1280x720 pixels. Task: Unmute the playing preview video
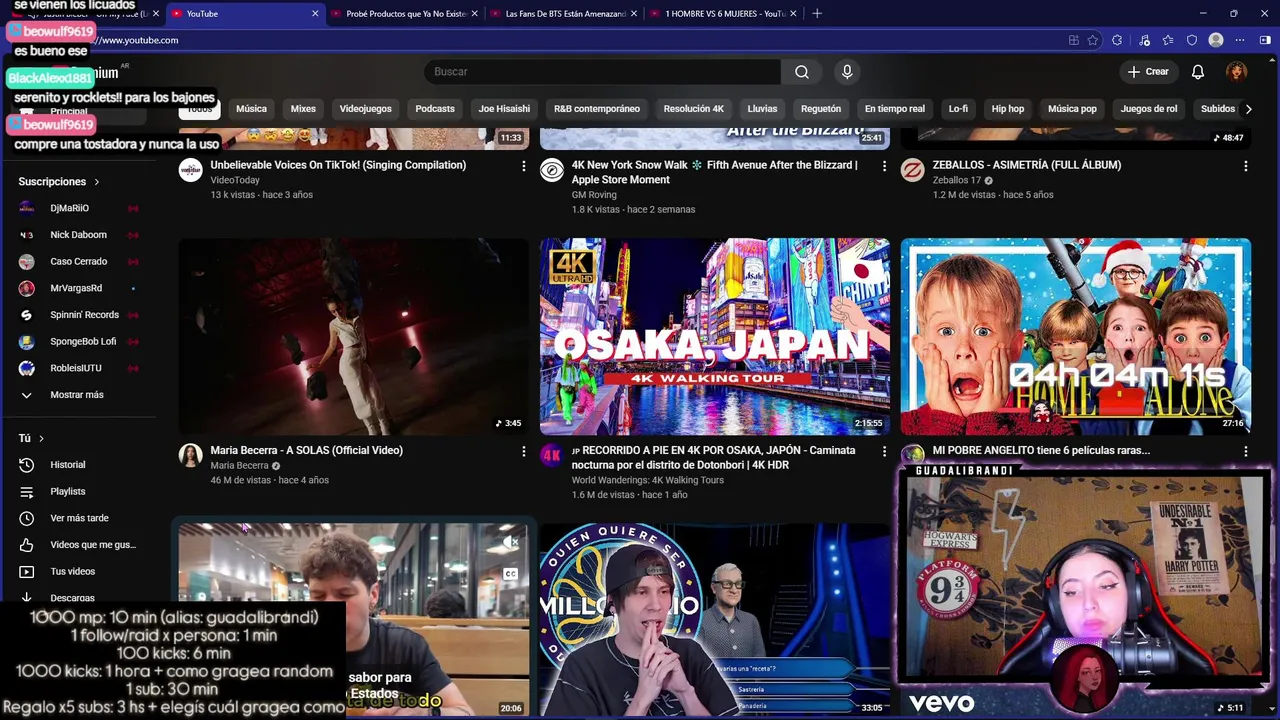tap(511, 542)
